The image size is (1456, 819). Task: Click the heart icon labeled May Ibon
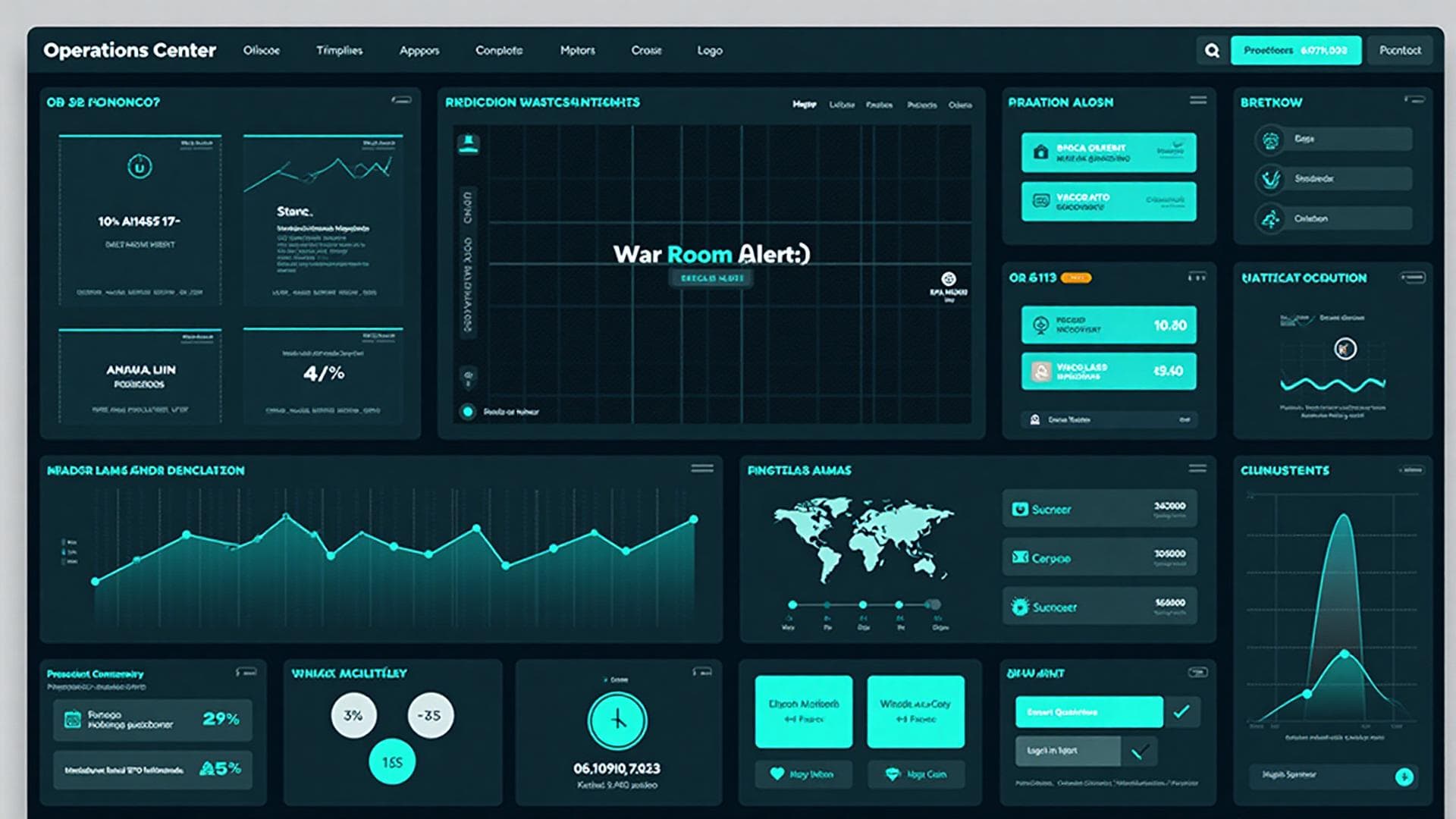779,774
